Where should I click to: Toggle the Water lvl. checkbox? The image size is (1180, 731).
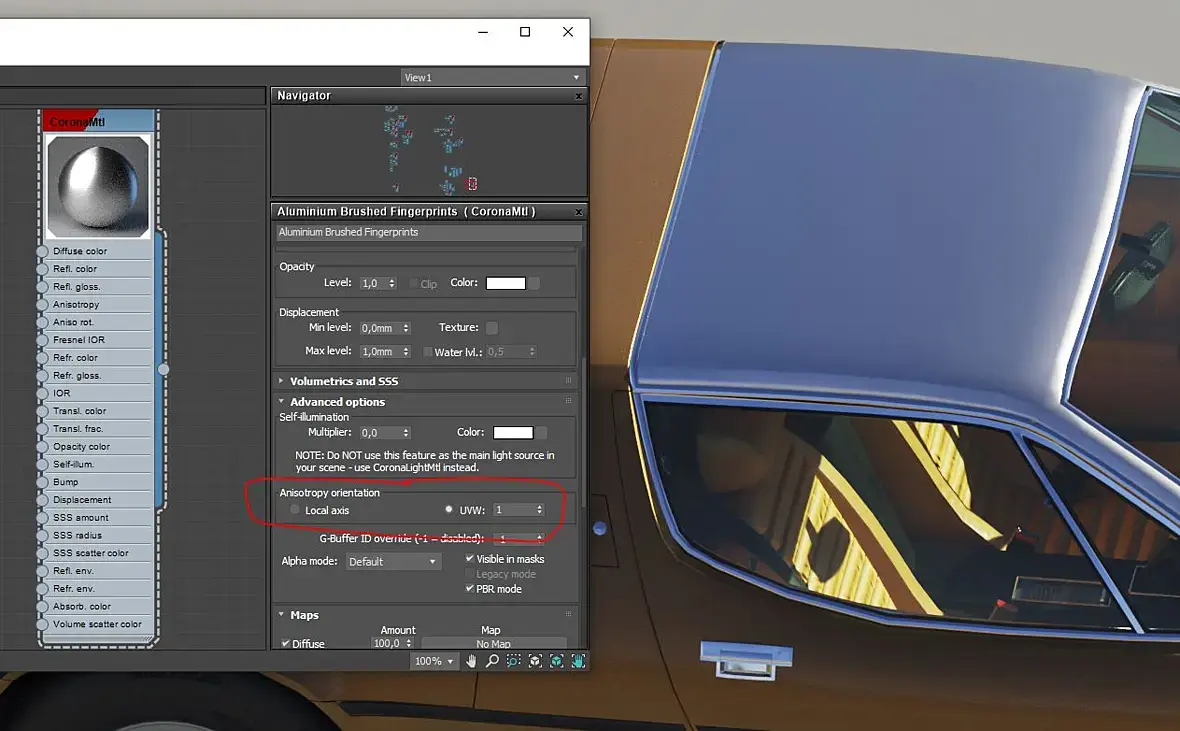click(x=427, y=352)
